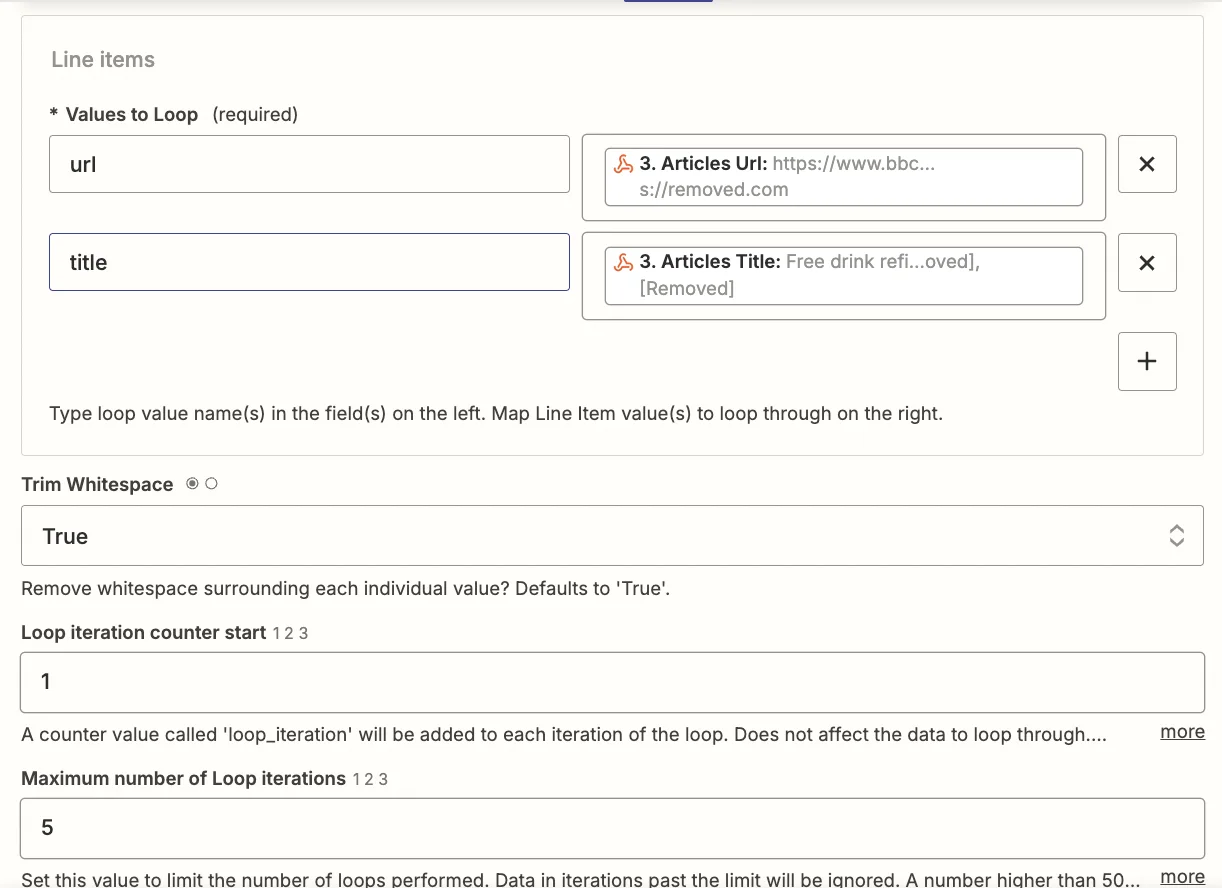Click the Values to Loop label
This screenshot has height=888, width=1222.
[x=131, y=114]
